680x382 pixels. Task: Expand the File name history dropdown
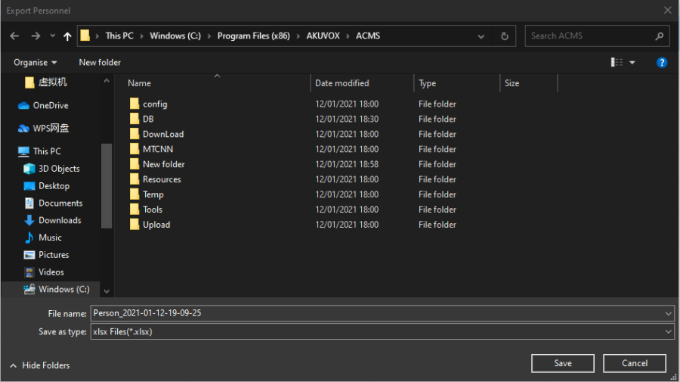[668, 313]
